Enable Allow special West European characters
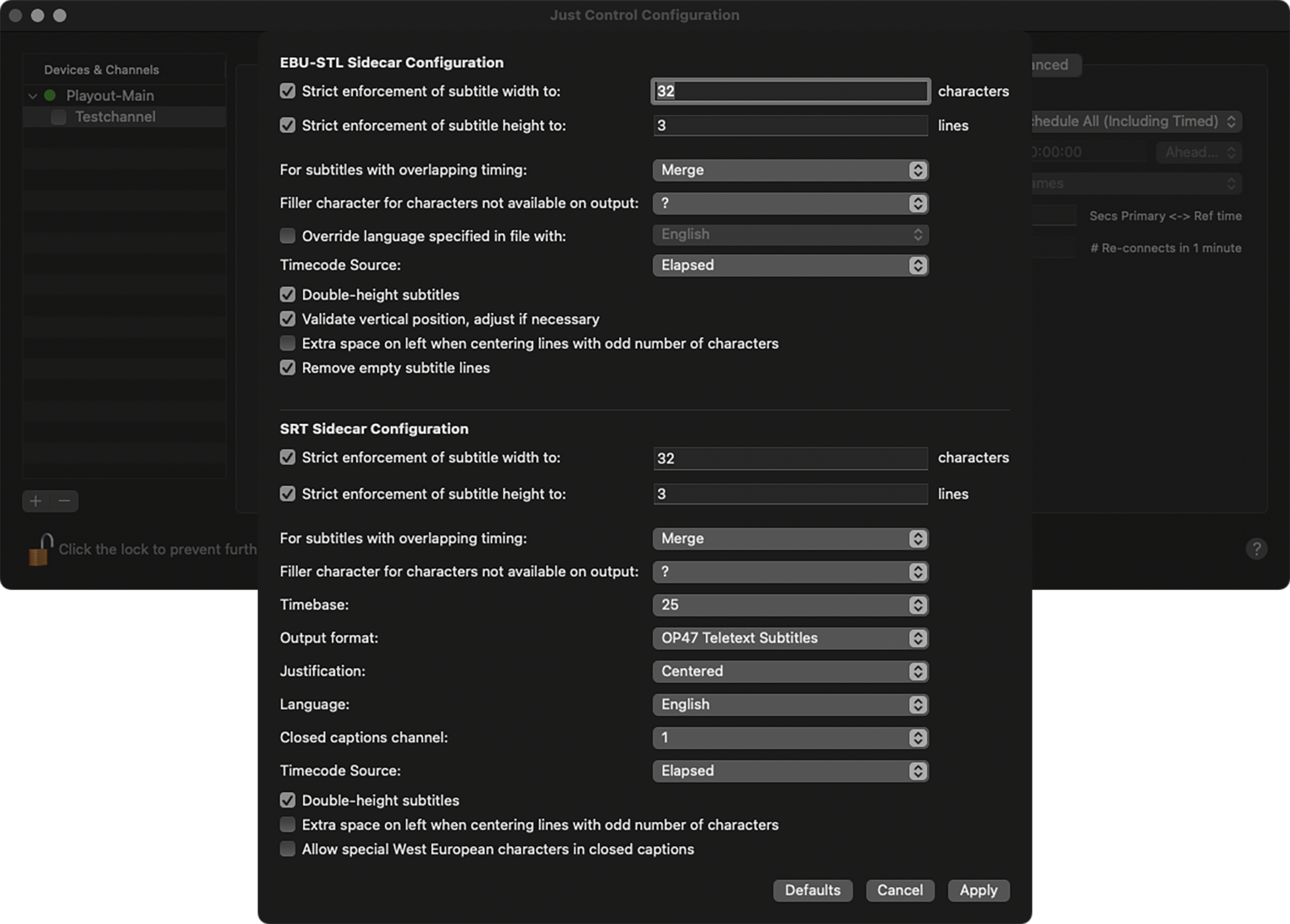 click(288, 849)
